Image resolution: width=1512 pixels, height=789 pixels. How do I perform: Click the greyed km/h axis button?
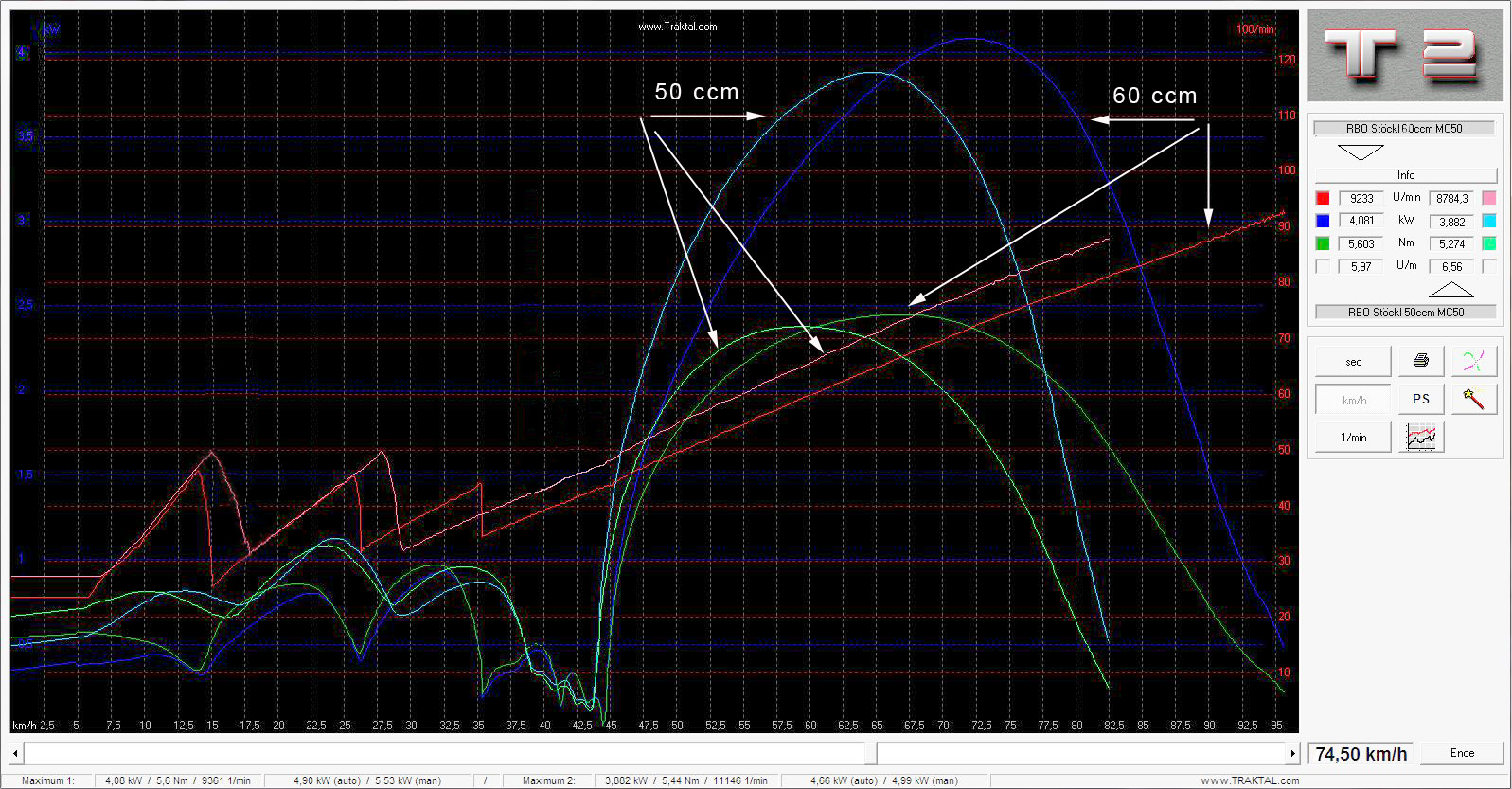coord(1353,399)
